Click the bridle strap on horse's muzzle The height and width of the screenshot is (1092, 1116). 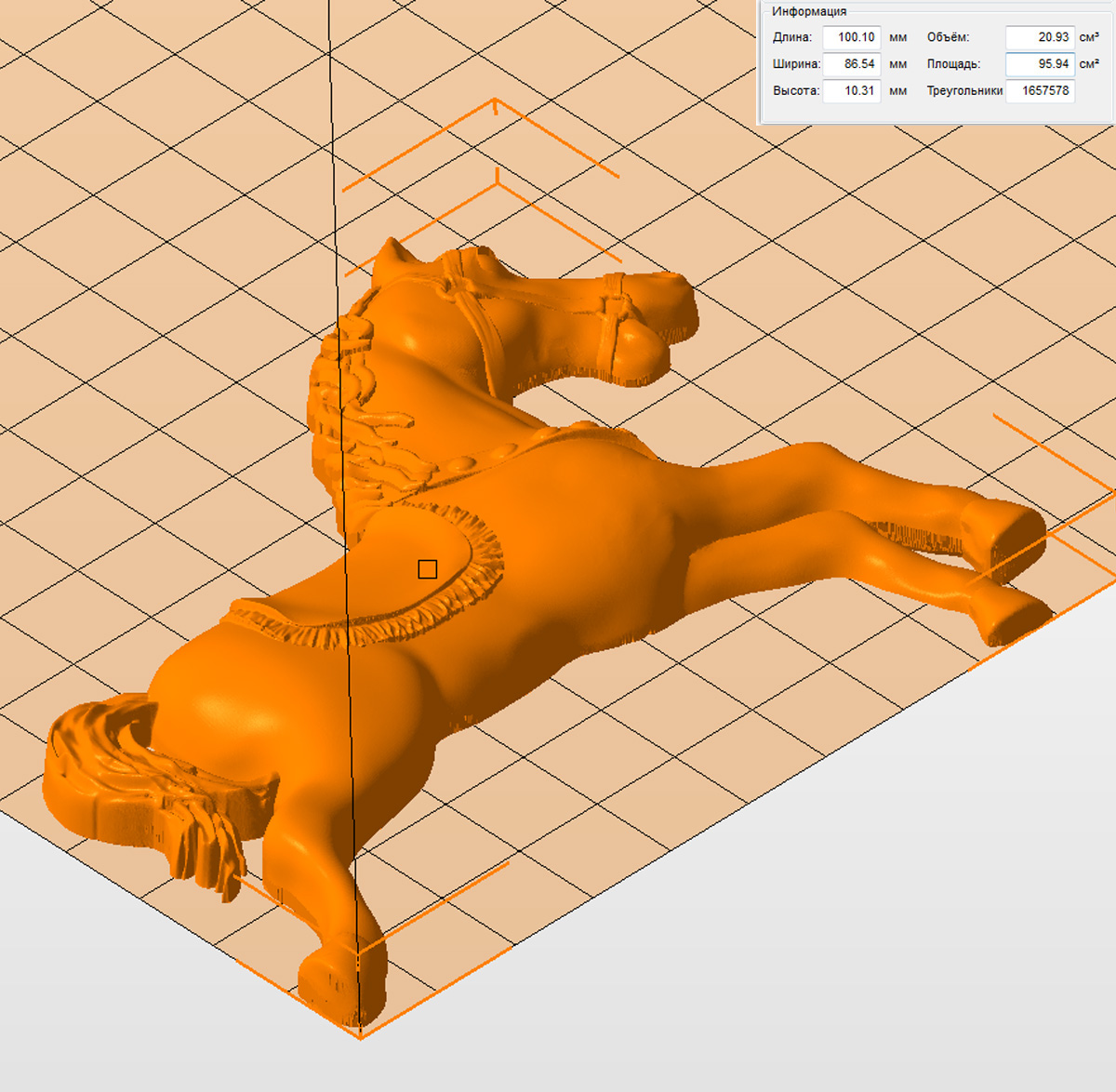click(x=616, y=316)
